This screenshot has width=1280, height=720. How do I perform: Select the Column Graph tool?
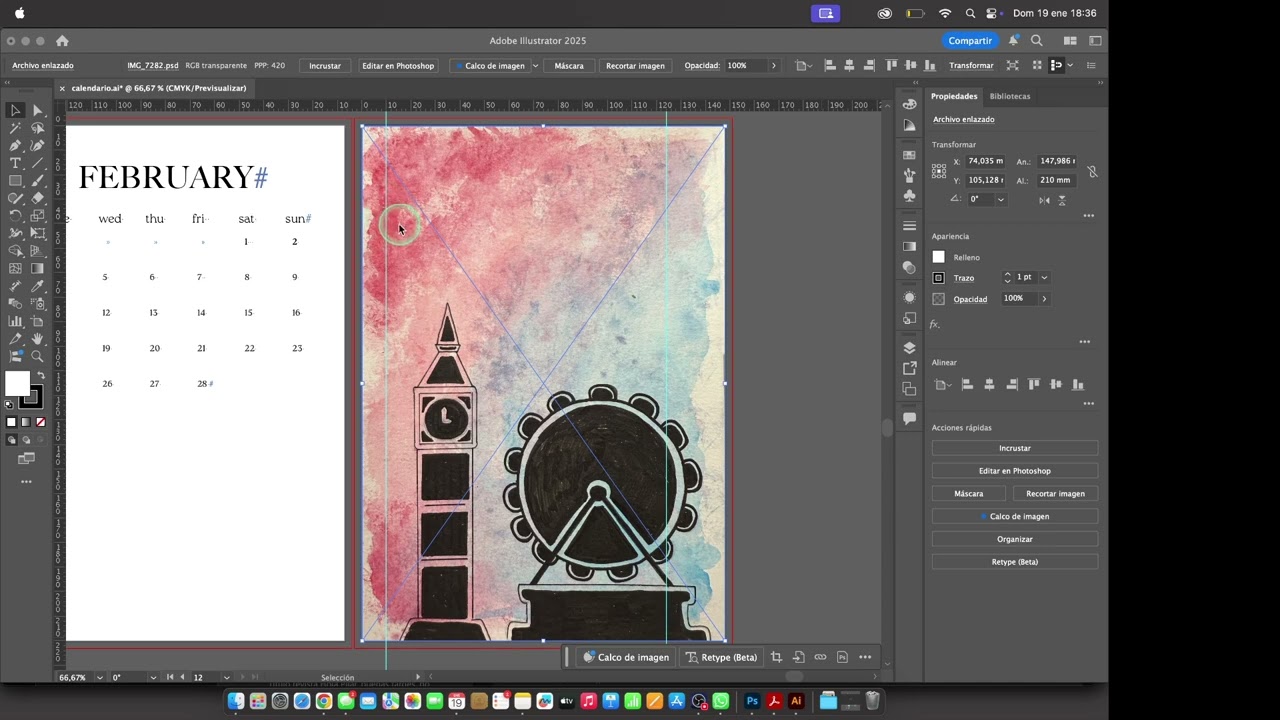(15, 321)
